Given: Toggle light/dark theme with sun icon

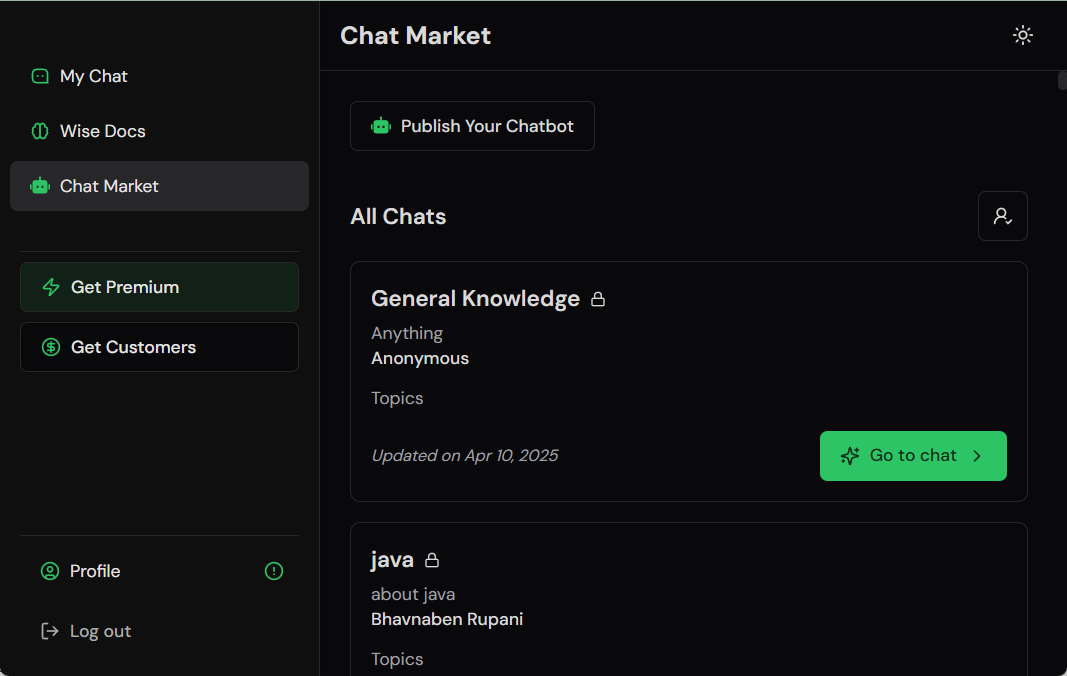Looking at the screenshot, I should (x=1023, y=35).
